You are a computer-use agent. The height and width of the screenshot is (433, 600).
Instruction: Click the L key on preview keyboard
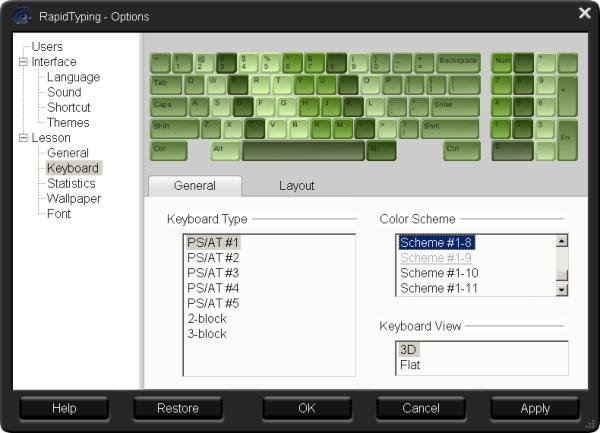click(375, 107)
